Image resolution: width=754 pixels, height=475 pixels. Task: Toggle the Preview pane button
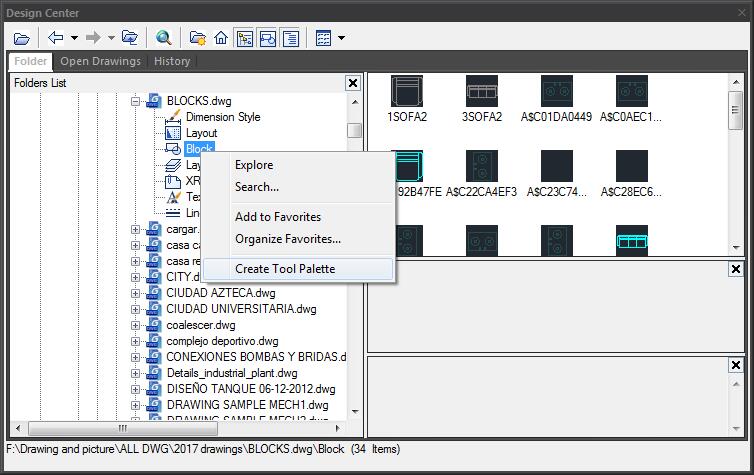(x=267, y=38)
